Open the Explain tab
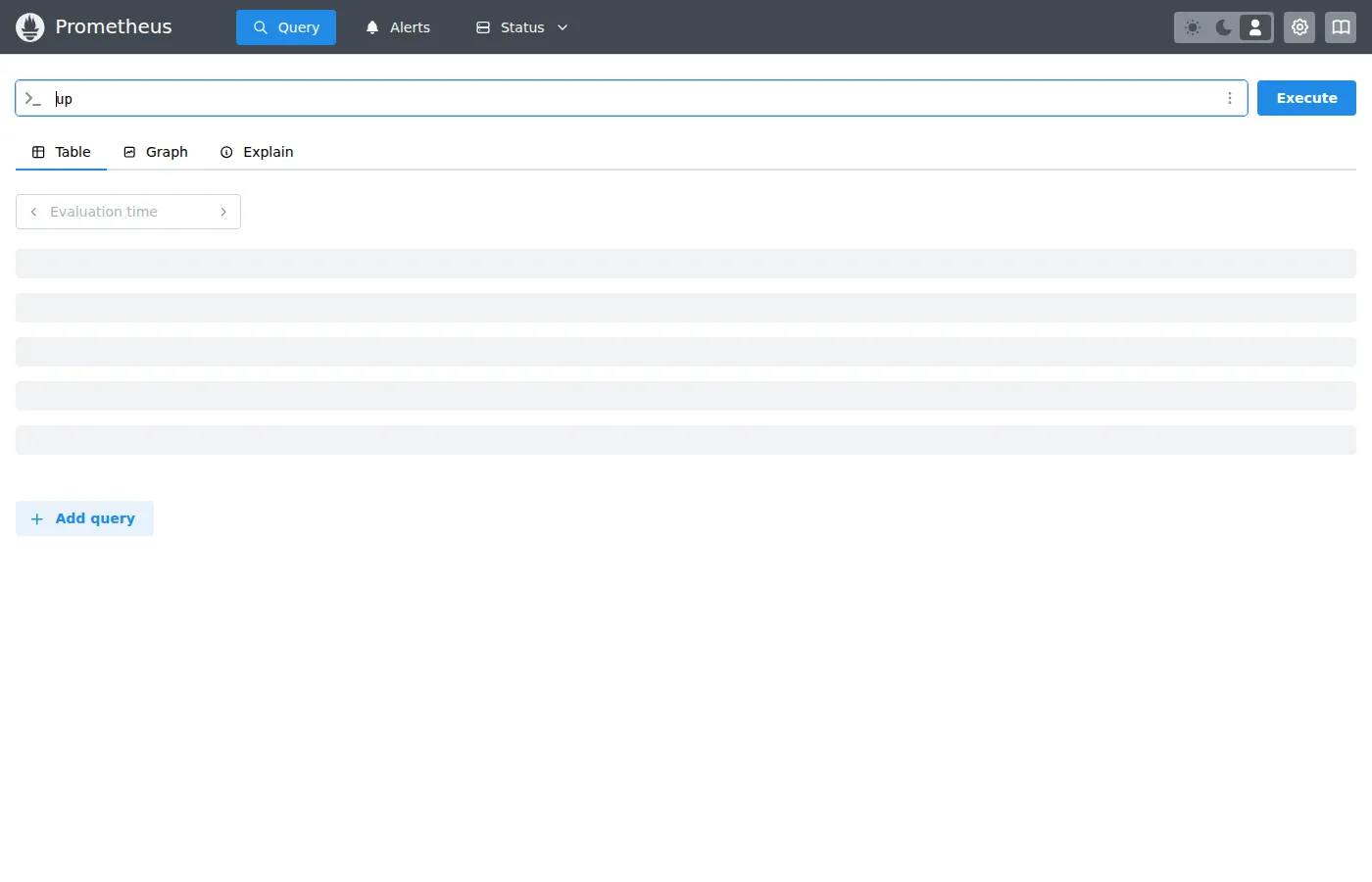The image size is (1372, 882). (256, 152)
